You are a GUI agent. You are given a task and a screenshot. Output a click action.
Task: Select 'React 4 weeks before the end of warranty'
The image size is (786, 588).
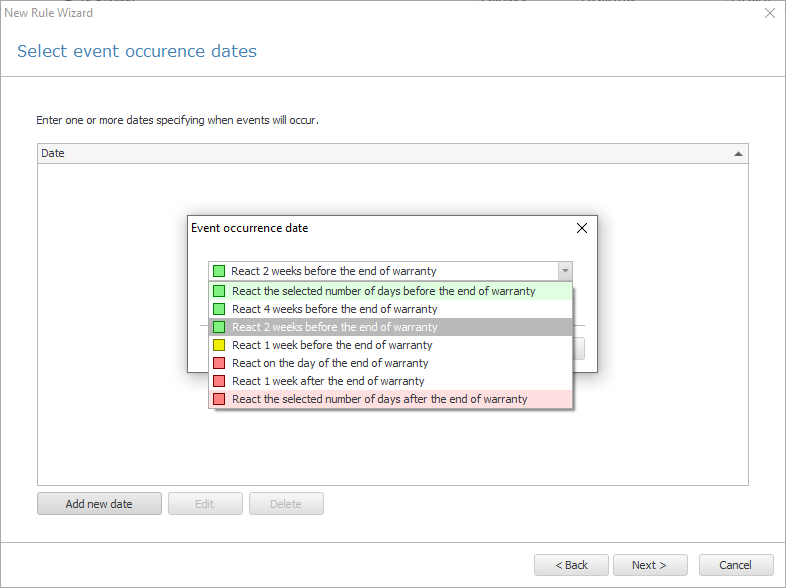[x=390, y=309]
